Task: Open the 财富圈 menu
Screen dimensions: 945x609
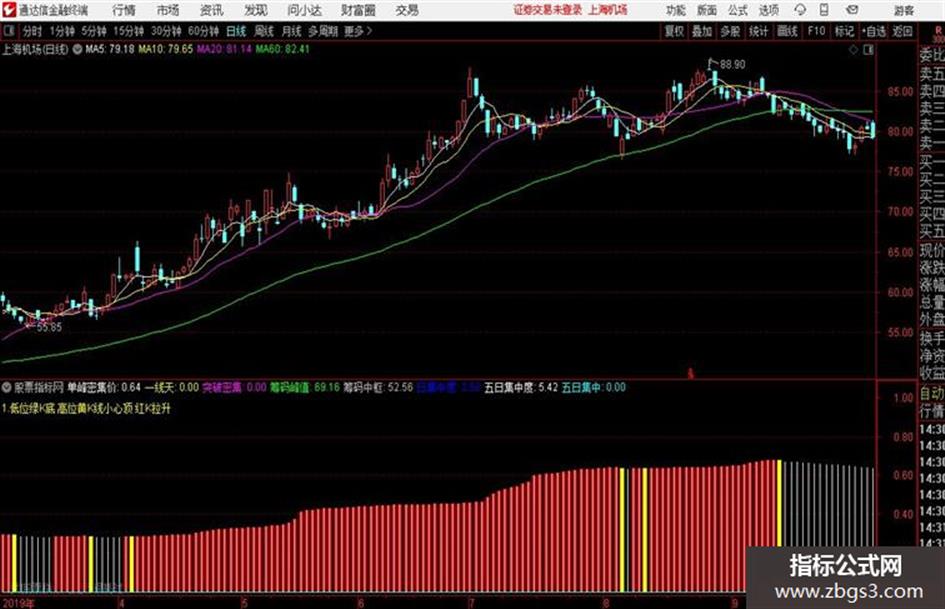Action: pos(358,10)
